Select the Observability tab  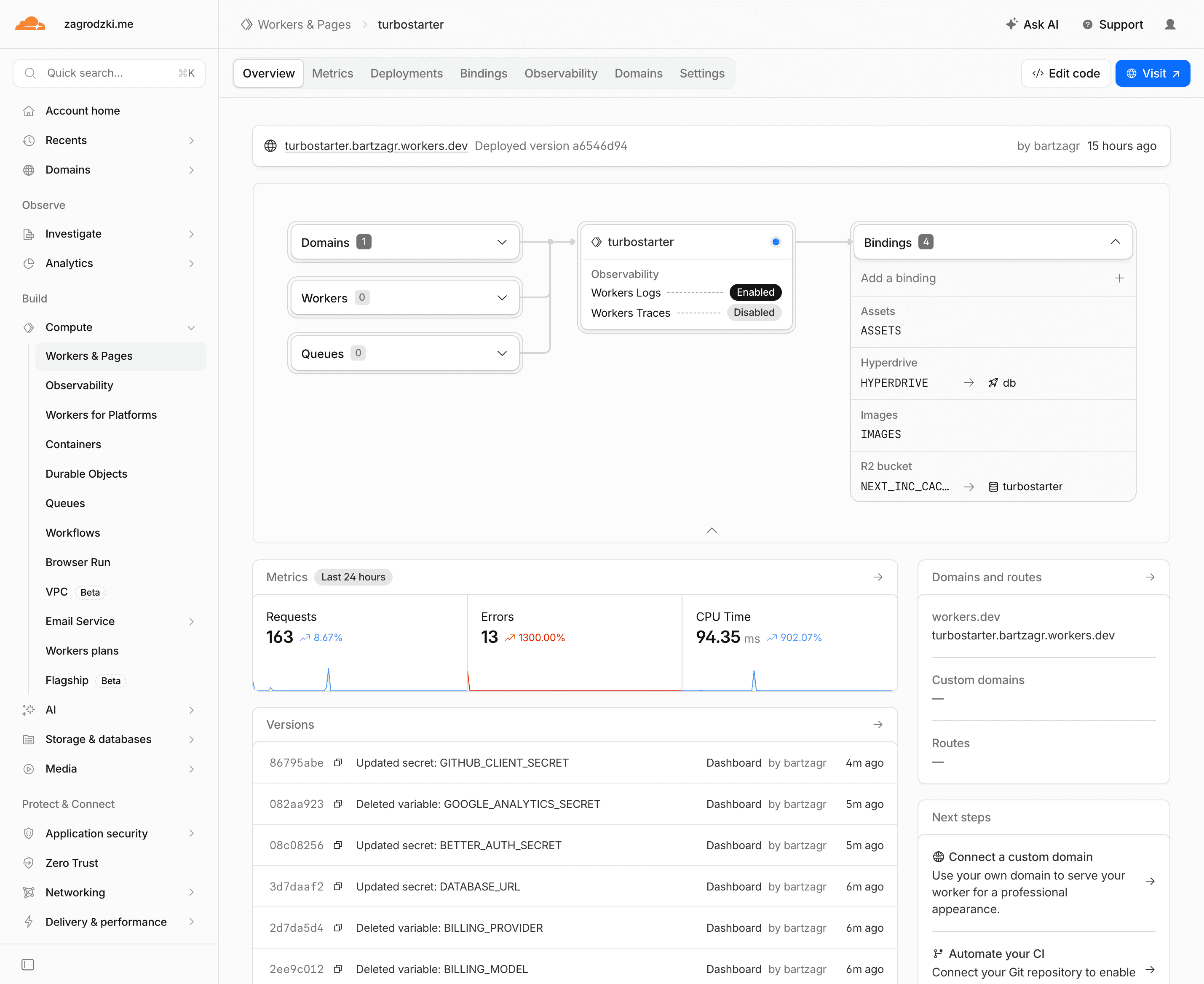tap(561, 73)
